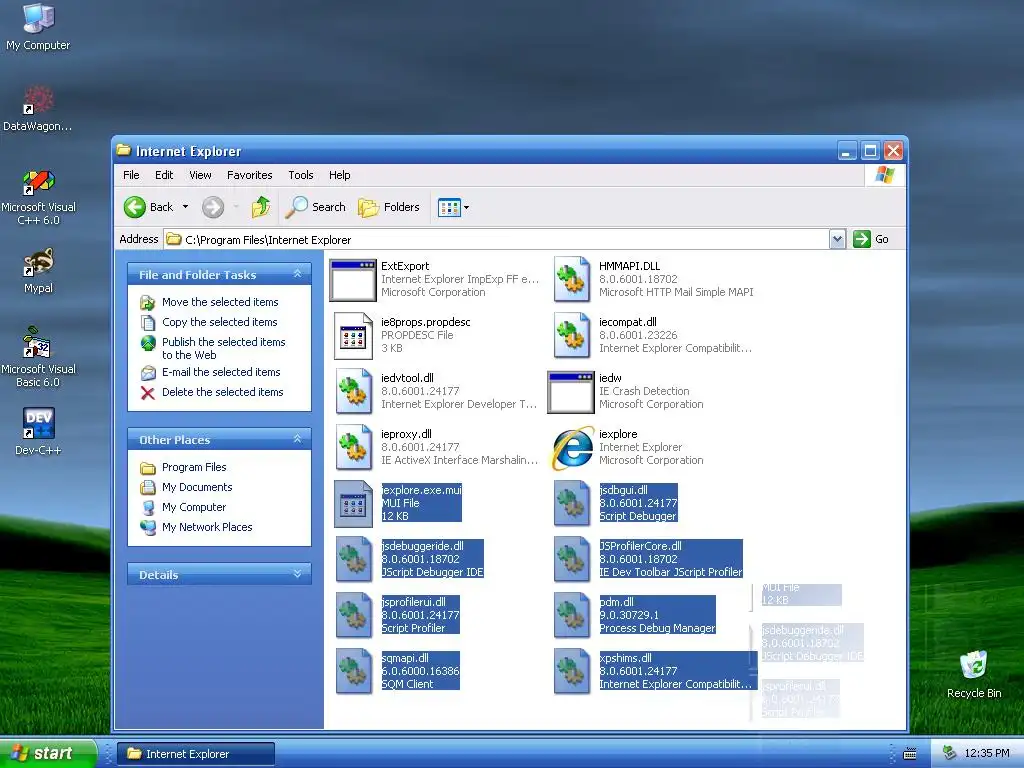Go to Program Files in Other Places
Screen dimensions: 1024x768
click(194, 467)
